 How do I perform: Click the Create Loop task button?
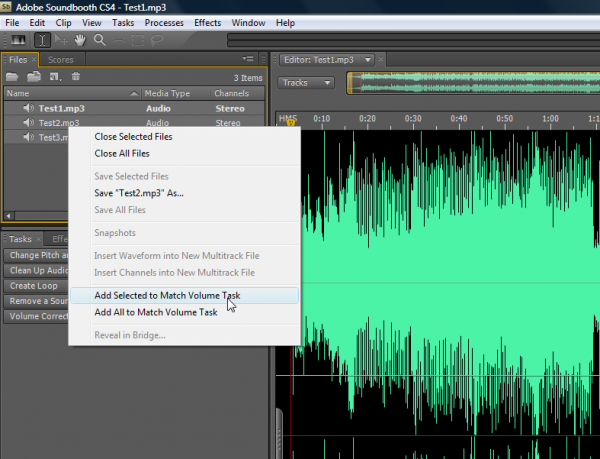(x=36, y=286)
